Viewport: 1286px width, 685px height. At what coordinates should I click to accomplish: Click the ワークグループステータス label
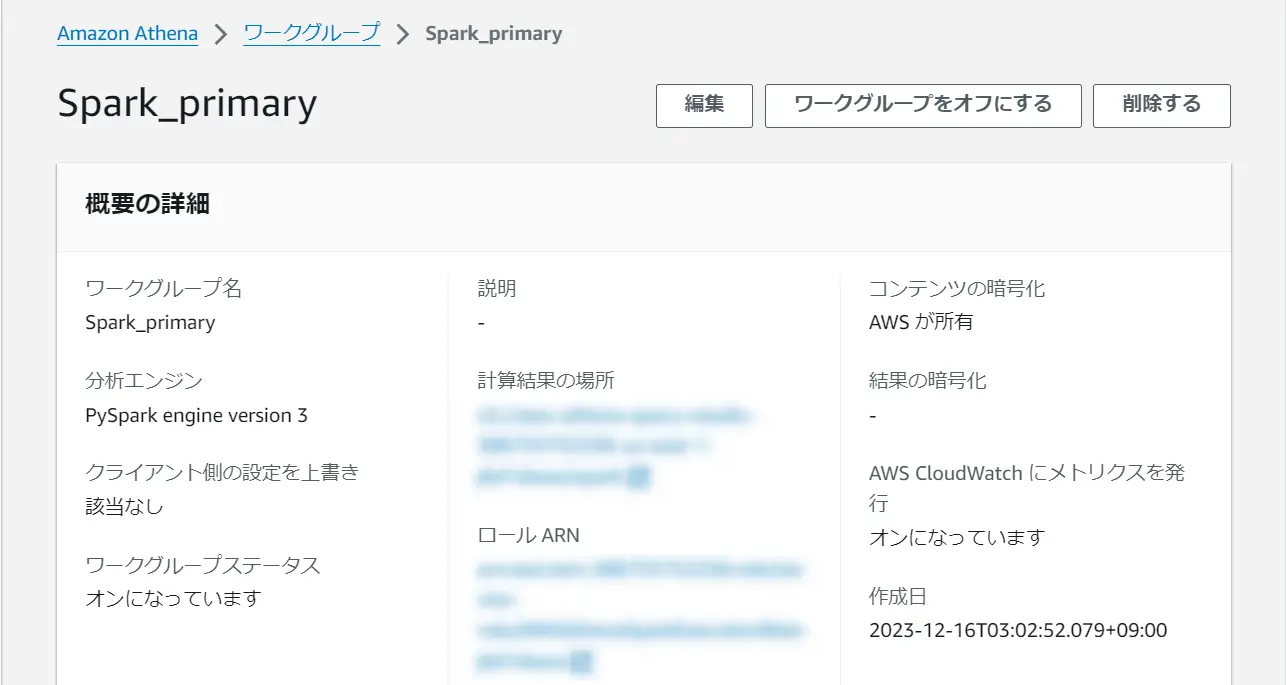(x=203, y=565)
